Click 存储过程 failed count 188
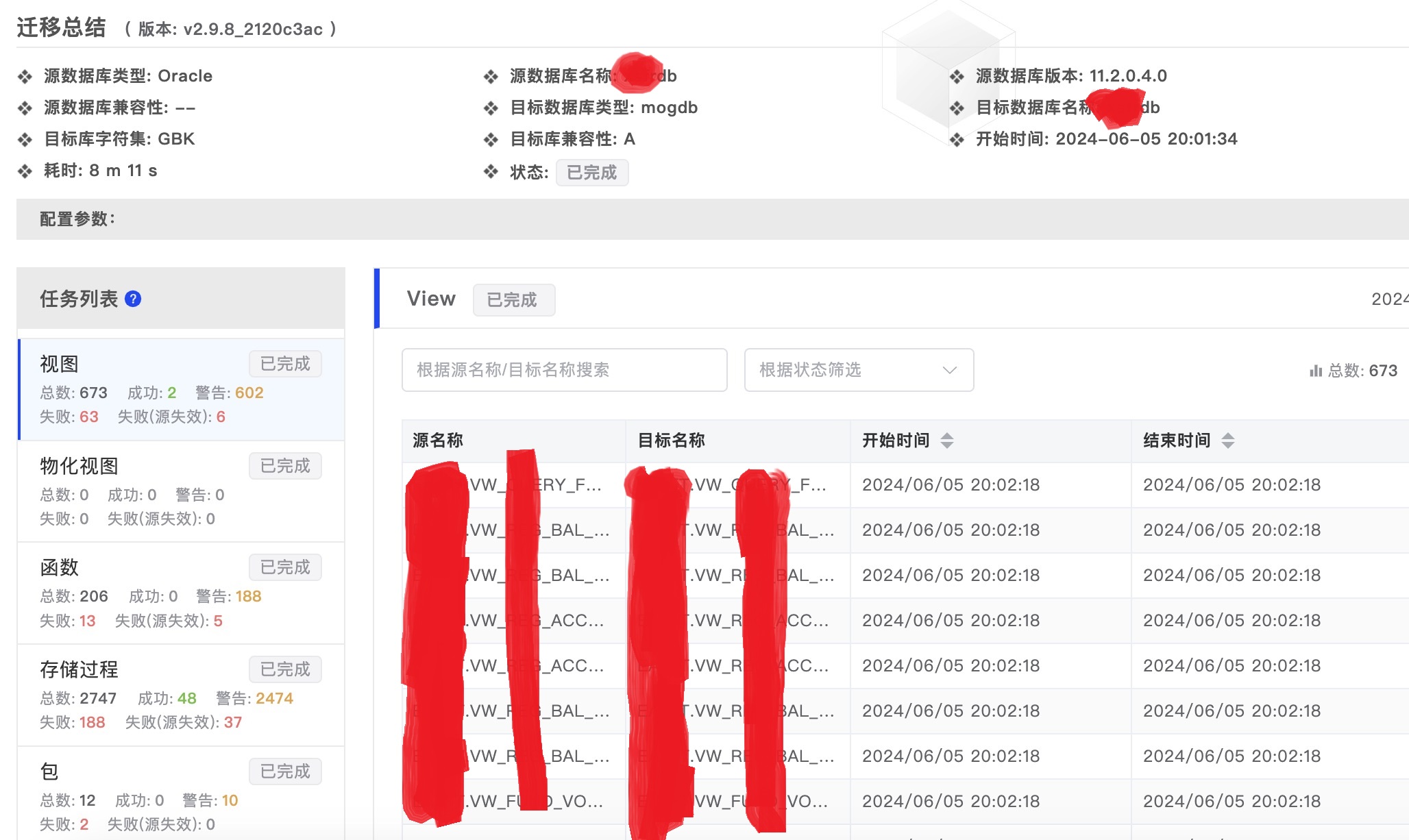The height and width of the screenshot is (840, 1409). [92, 722]
